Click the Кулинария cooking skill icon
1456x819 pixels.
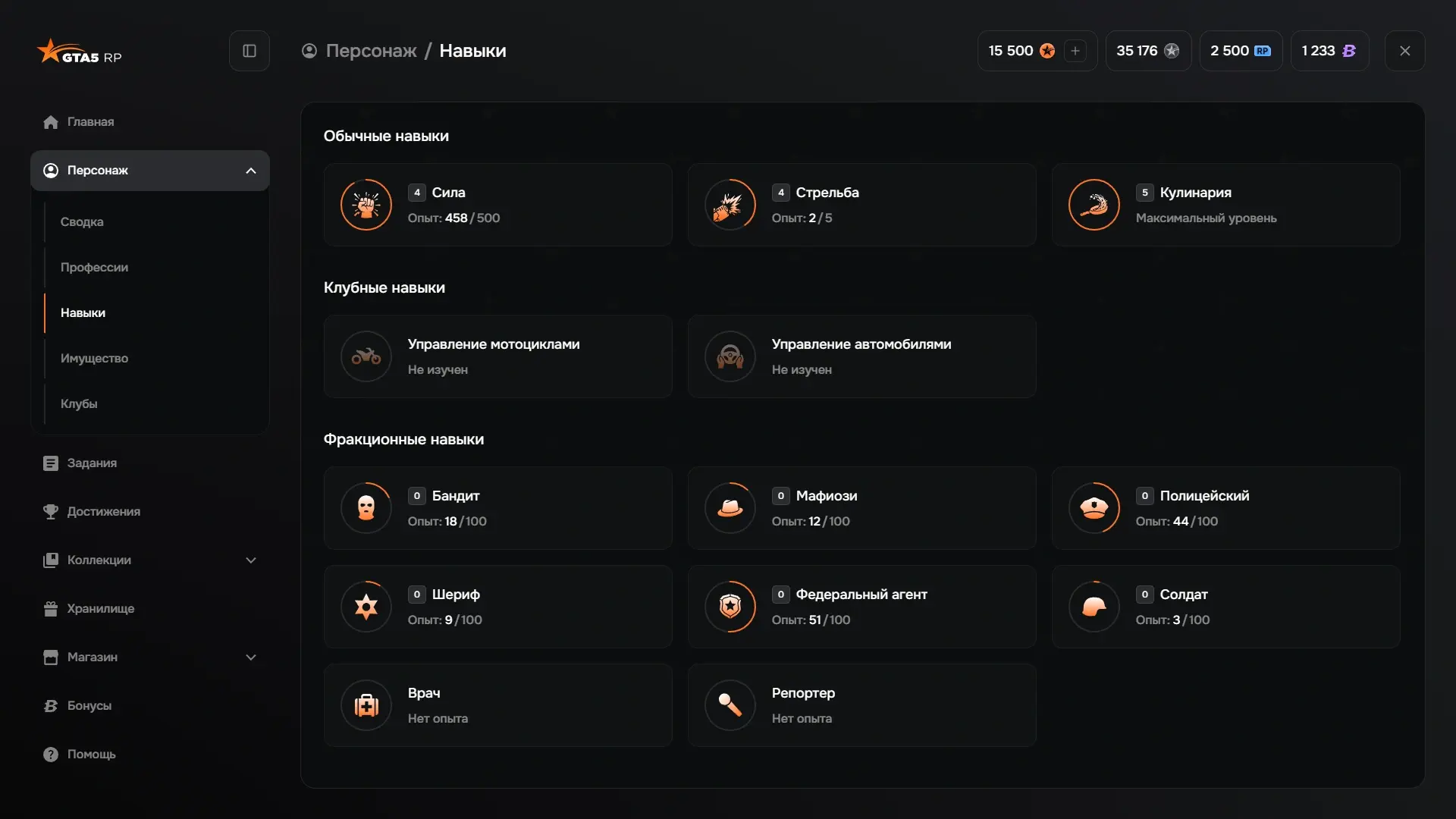point(1094,205)
